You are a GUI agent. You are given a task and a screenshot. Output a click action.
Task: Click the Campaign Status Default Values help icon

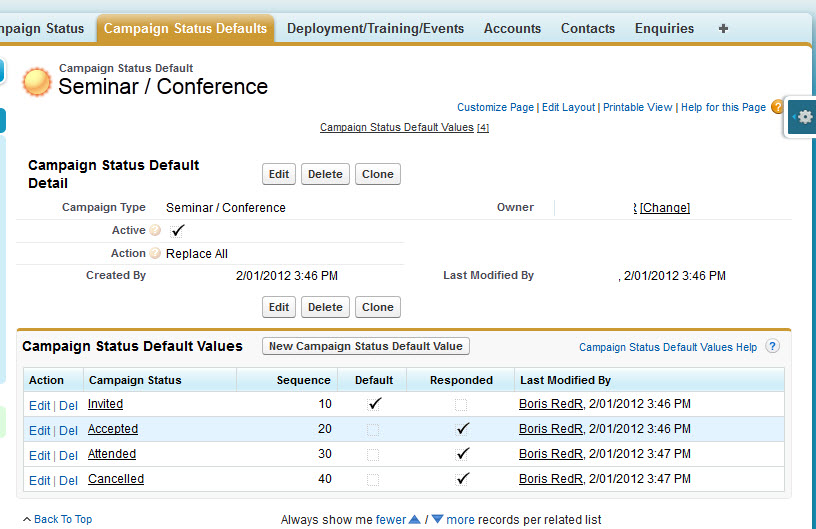[772, 346]
